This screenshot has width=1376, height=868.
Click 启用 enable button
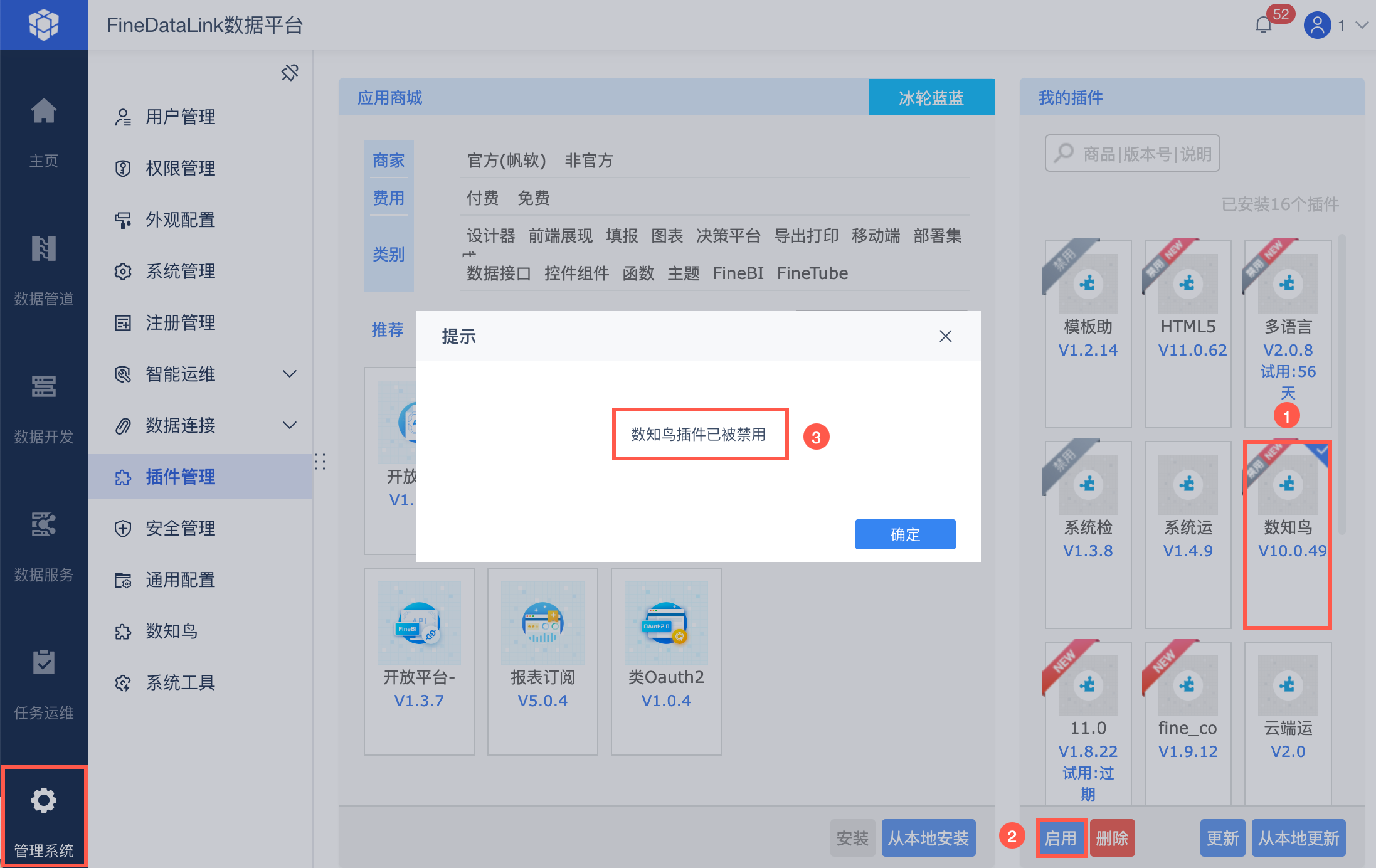[1060, 838]
